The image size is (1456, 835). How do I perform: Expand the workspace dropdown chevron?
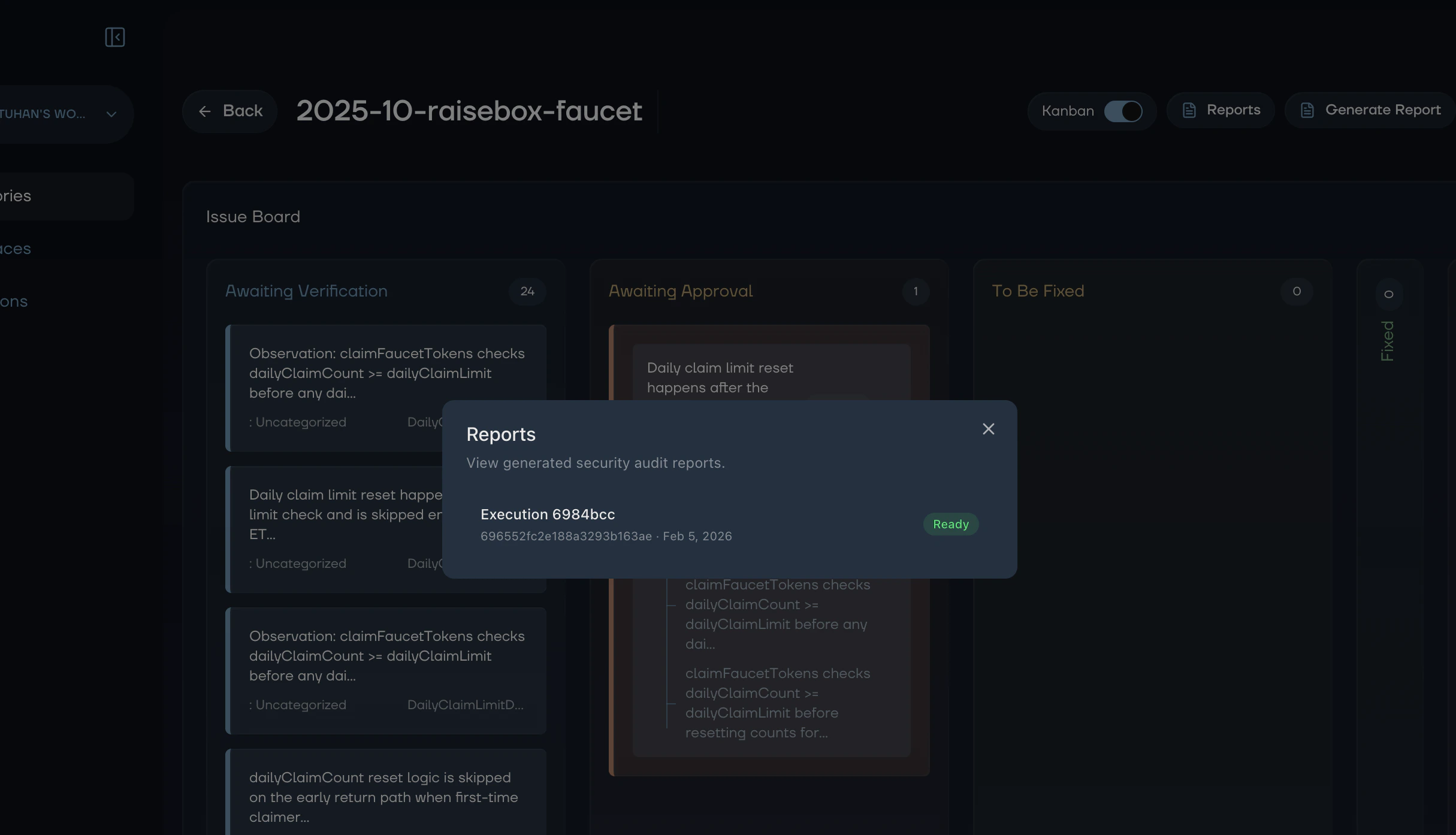click(111, 114)
